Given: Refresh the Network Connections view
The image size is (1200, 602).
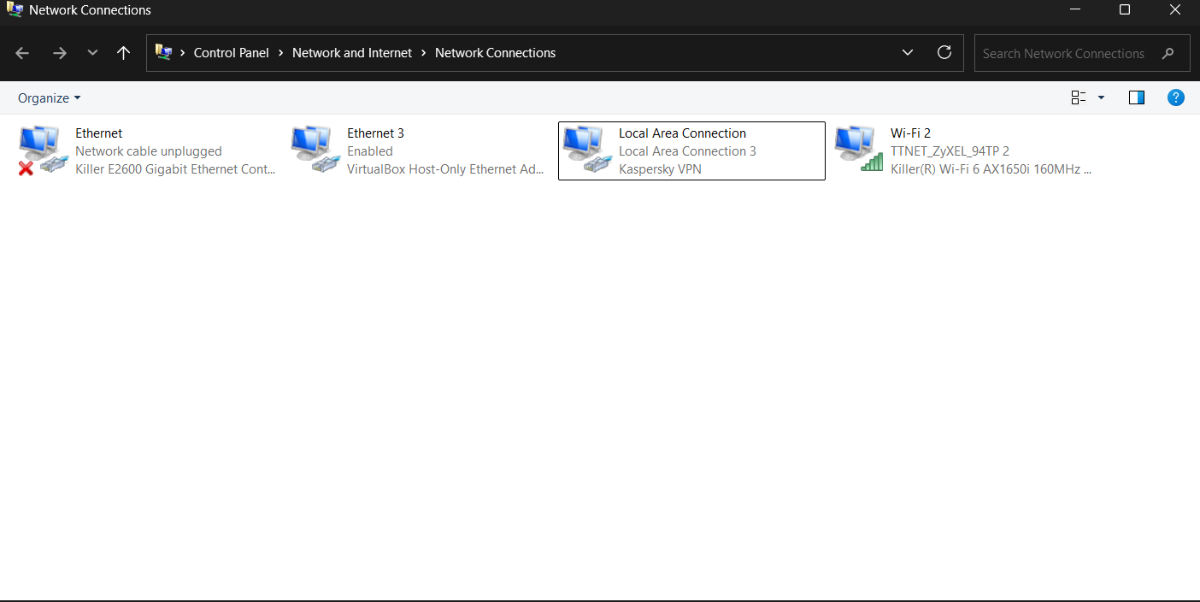Looking at the screenshot, I should [x=944, y=53].
